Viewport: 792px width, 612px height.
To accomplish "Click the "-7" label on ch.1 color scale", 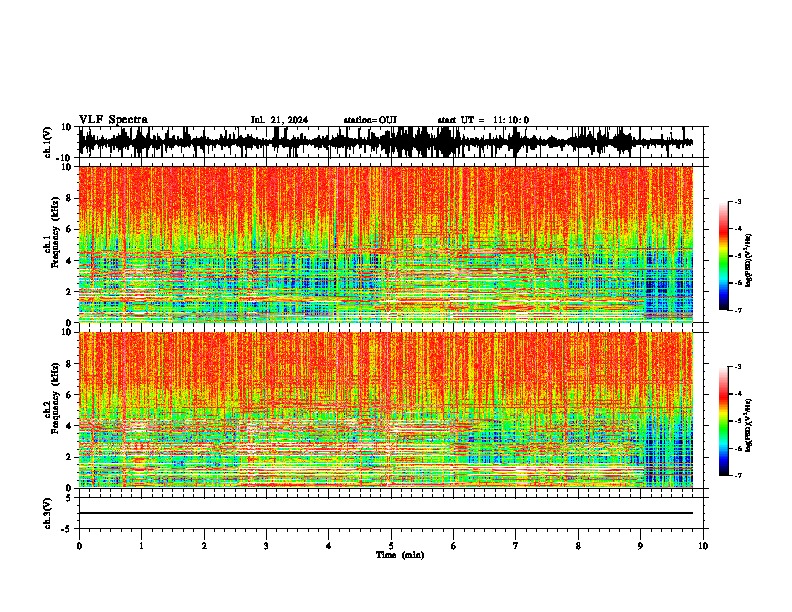I will [738, 310].
